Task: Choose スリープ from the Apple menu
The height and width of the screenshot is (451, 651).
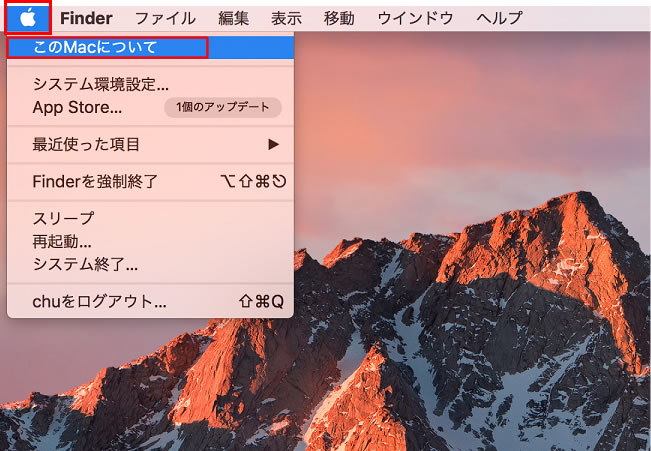Action: coord(150,218)
